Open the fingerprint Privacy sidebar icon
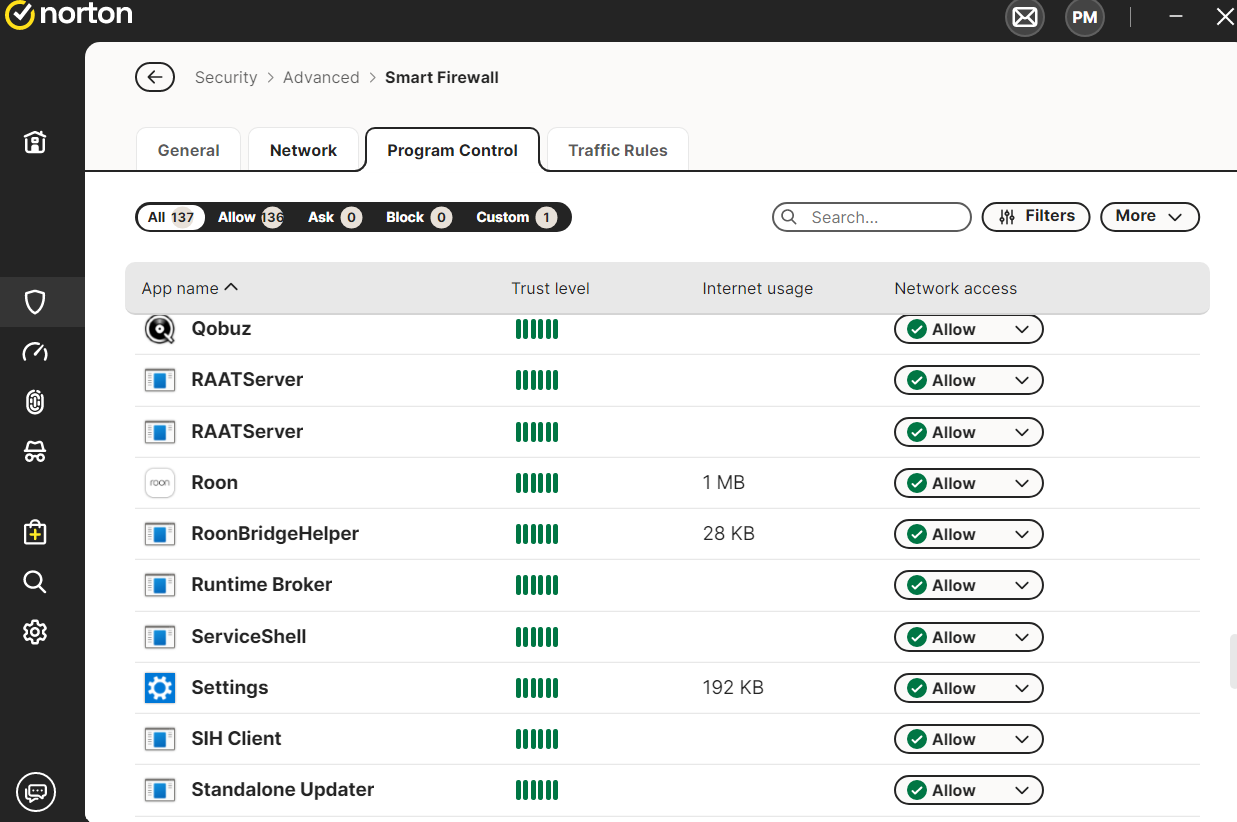 pyautogui.click(x=35, y=402)
